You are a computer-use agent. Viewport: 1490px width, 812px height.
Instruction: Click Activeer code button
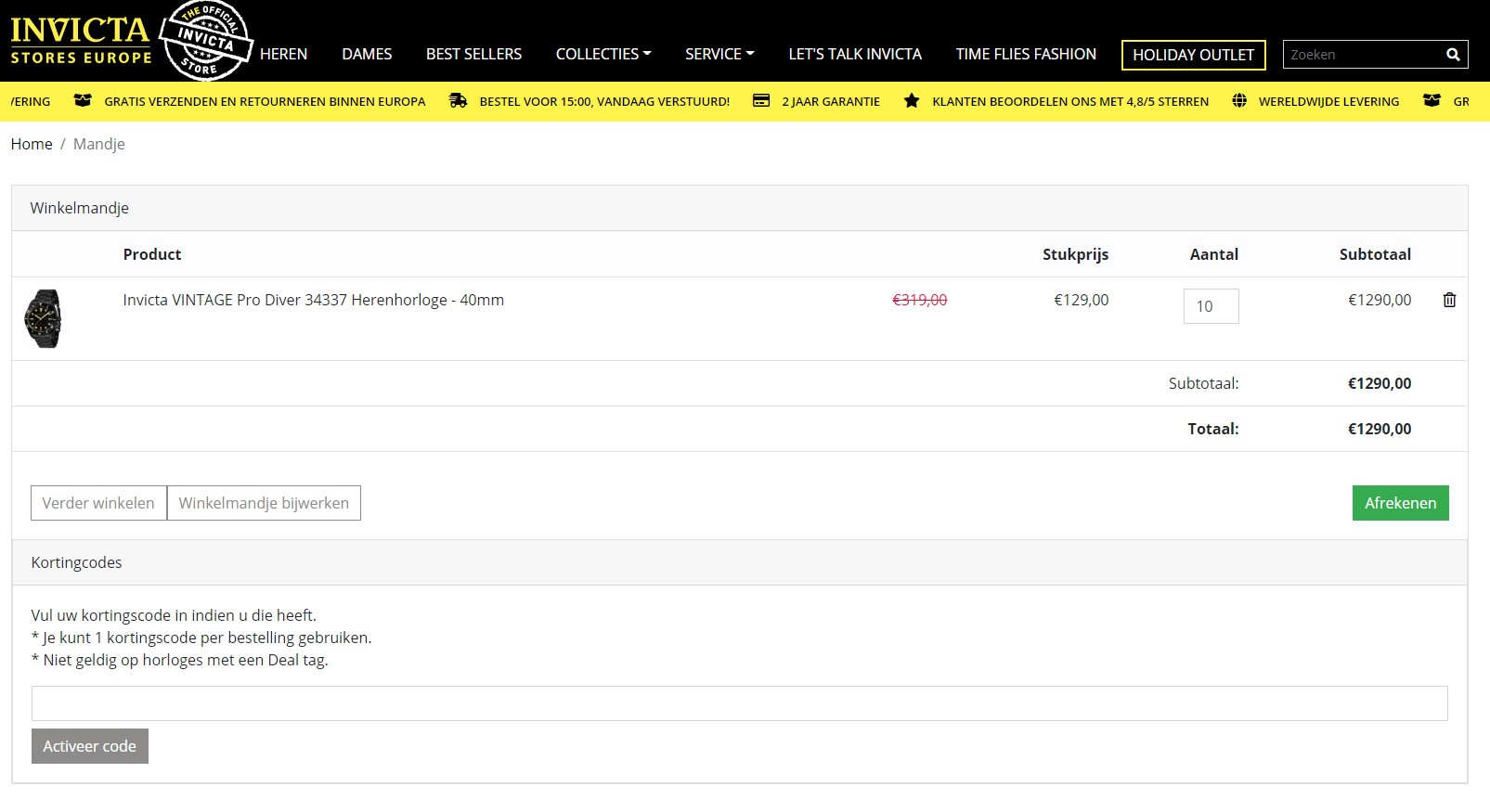90,746
